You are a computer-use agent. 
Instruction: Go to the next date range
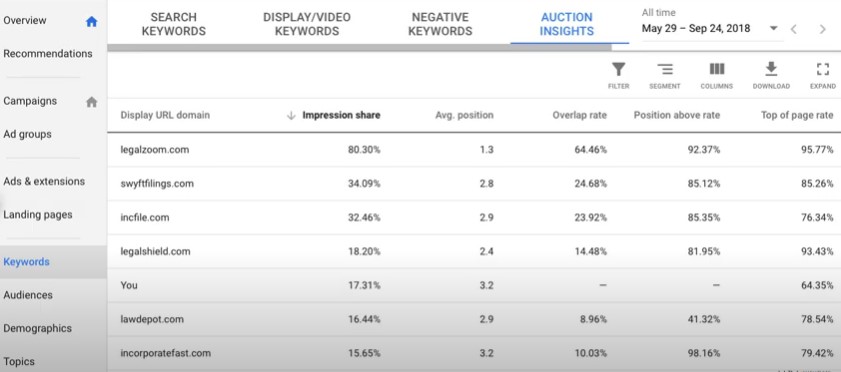click(x=822, y=29)
